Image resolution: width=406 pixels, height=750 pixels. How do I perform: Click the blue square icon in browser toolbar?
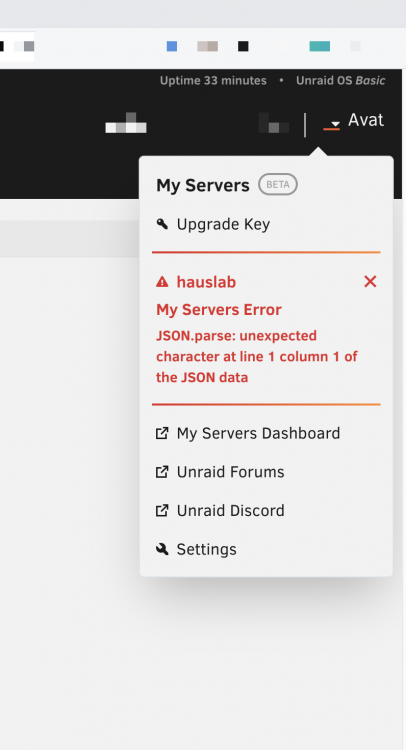[172, 46]
